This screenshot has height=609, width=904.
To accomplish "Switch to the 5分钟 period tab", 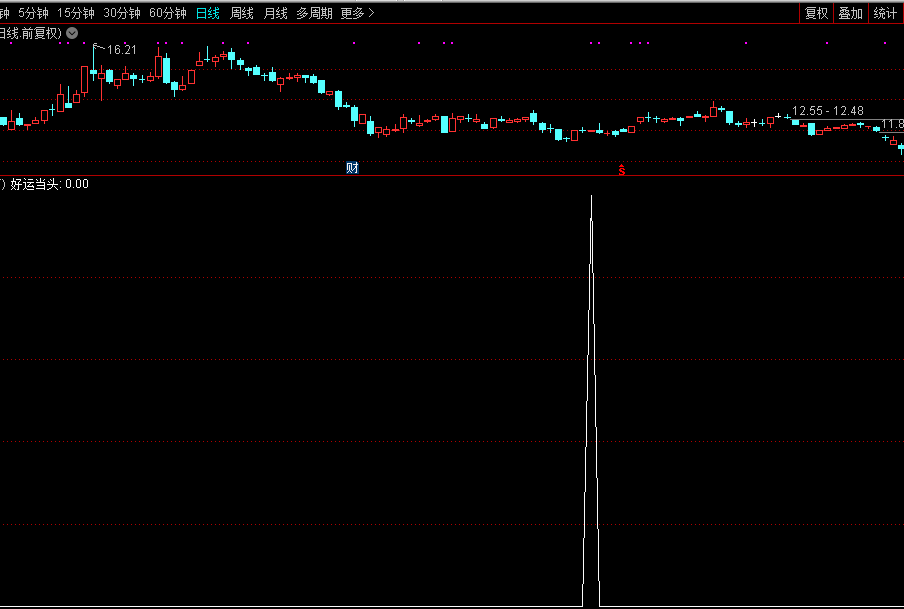I will [33, 13].
